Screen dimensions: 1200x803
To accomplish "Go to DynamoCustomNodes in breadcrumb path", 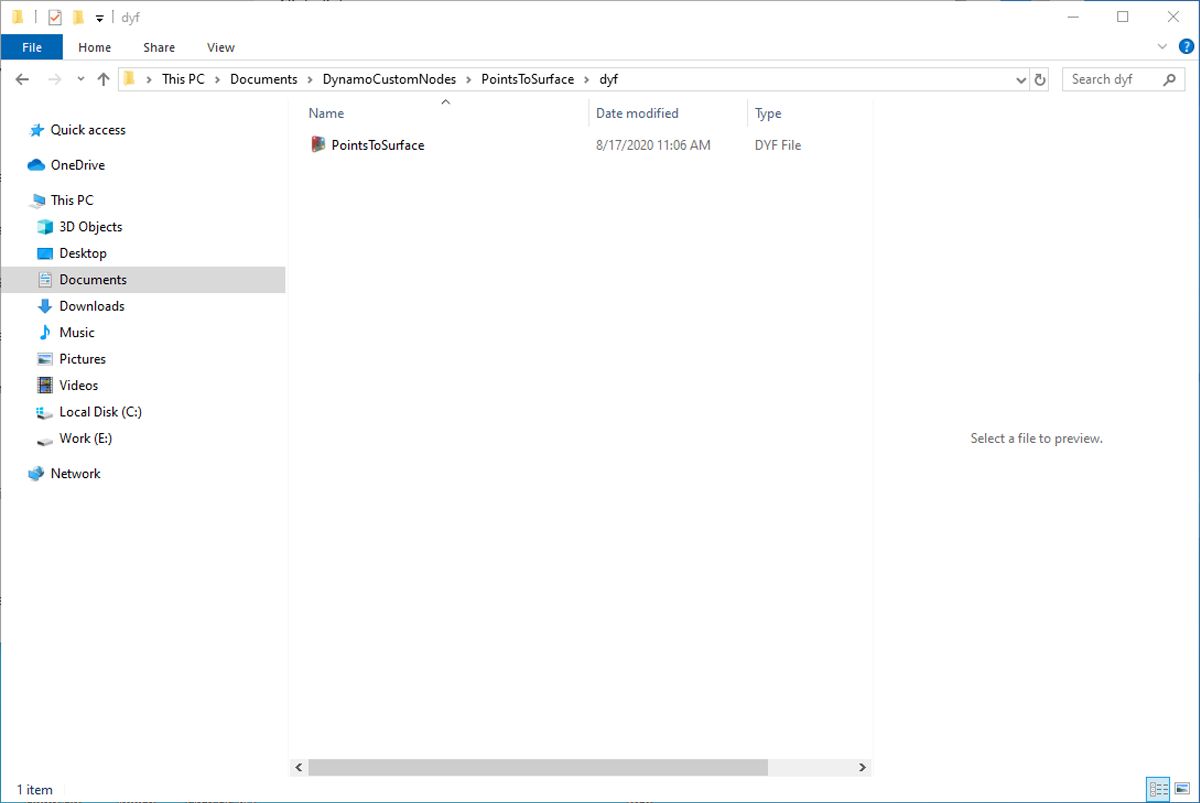I will click(389, 79).
